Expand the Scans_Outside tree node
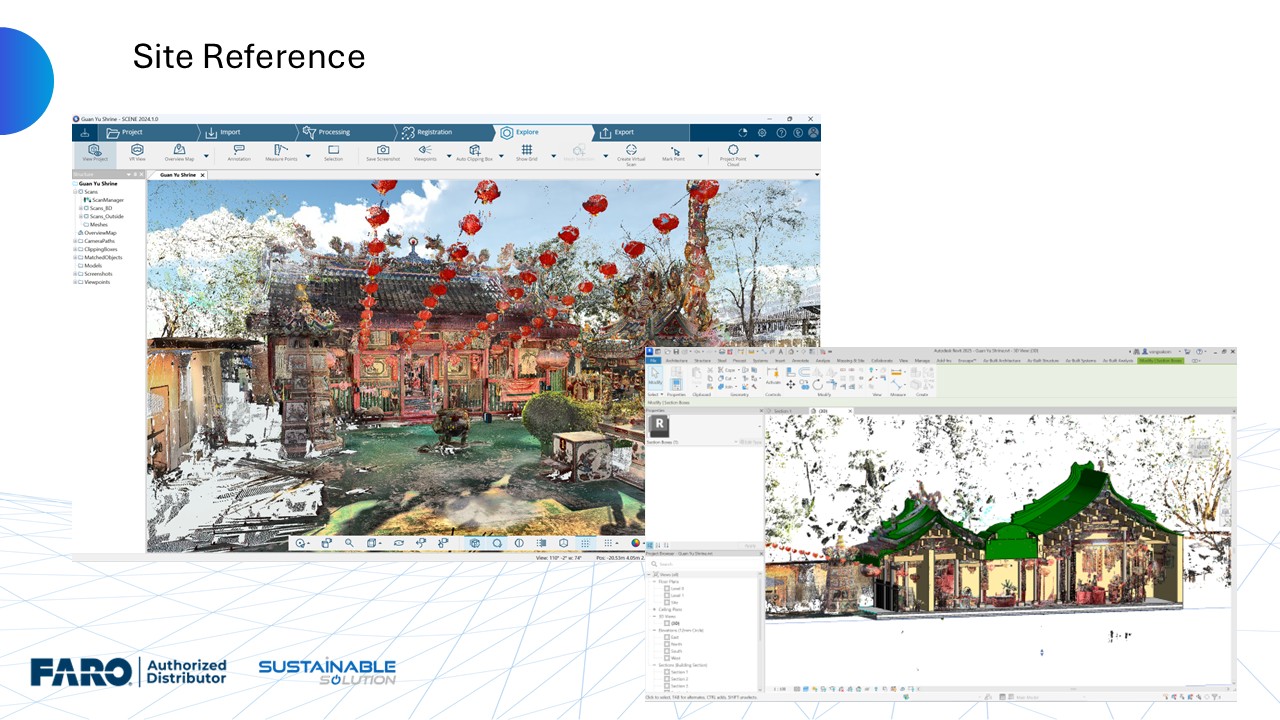Viewport: 1280px width, 720px height. (x=80, y=216)
